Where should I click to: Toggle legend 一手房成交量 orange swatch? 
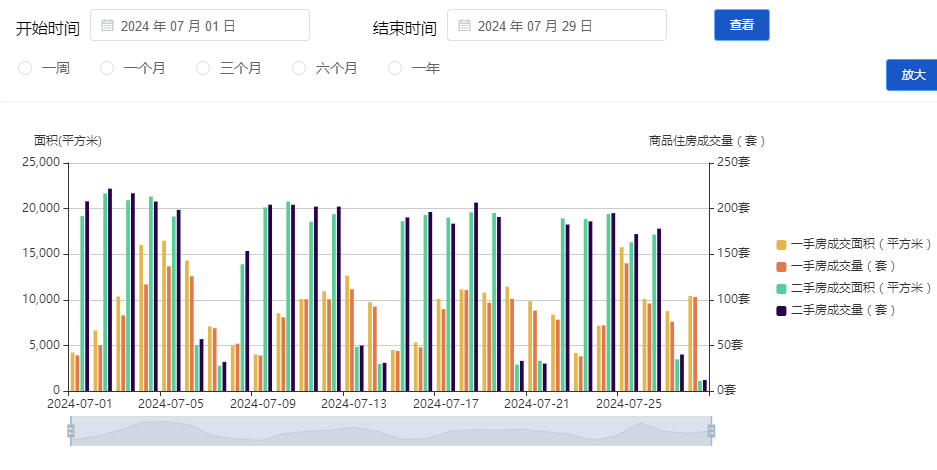point(781,266)
